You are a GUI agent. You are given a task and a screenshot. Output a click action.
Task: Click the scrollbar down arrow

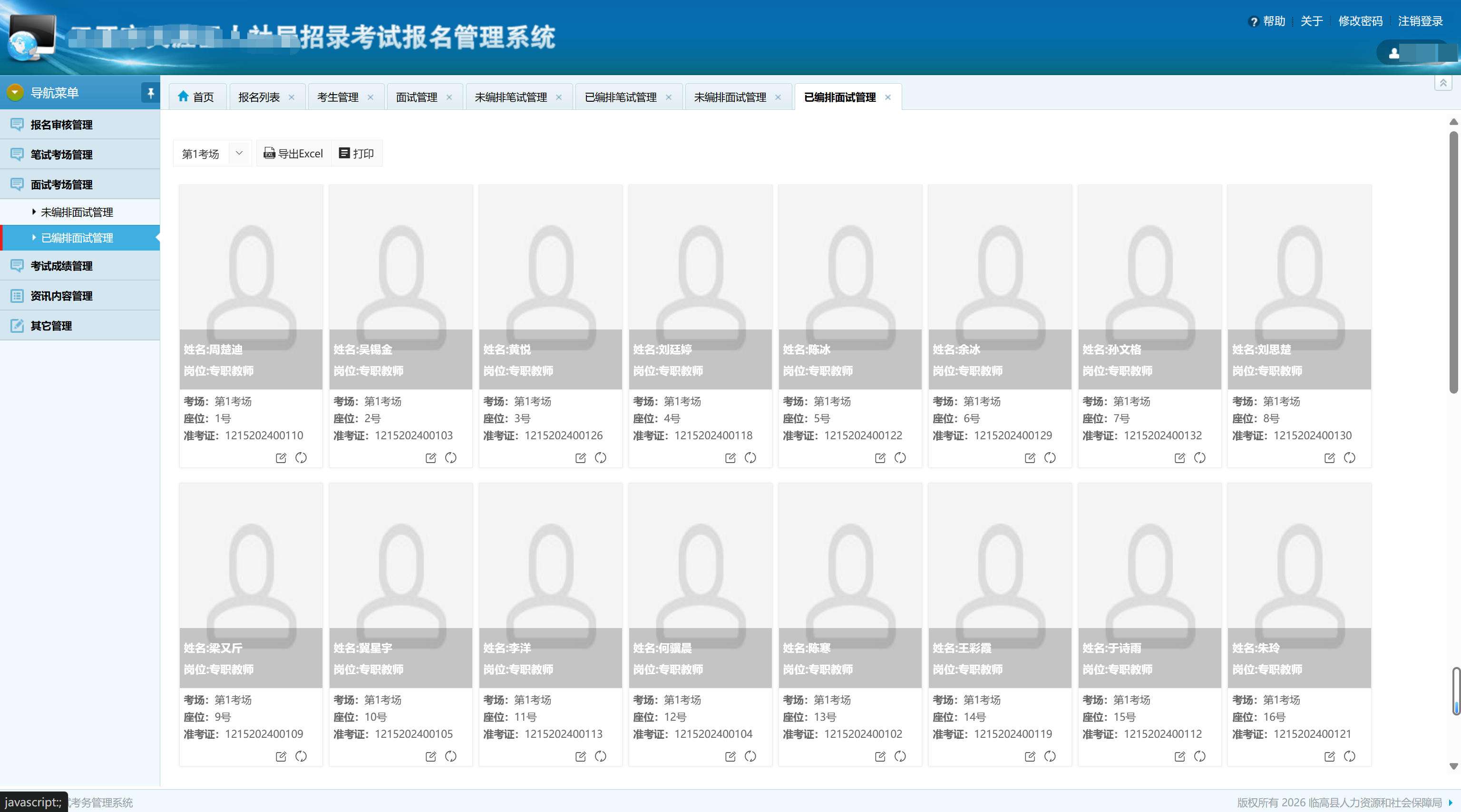point(1453,766)
